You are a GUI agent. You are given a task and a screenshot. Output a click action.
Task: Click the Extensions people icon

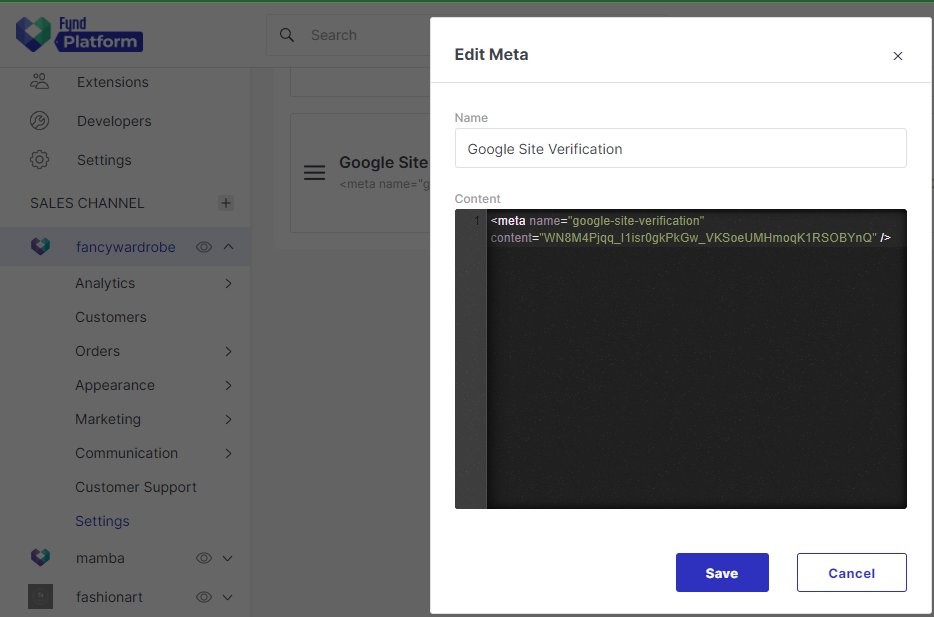click(x=39, y=82)
